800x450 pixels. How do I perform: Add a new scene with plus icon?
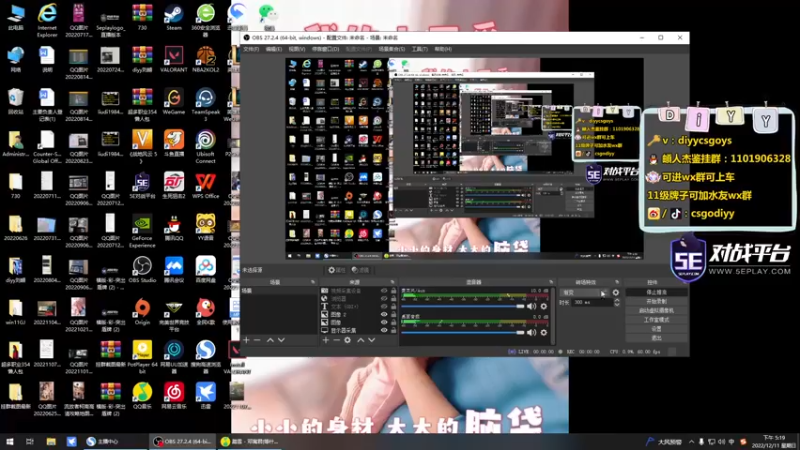[x=246, y=340]
